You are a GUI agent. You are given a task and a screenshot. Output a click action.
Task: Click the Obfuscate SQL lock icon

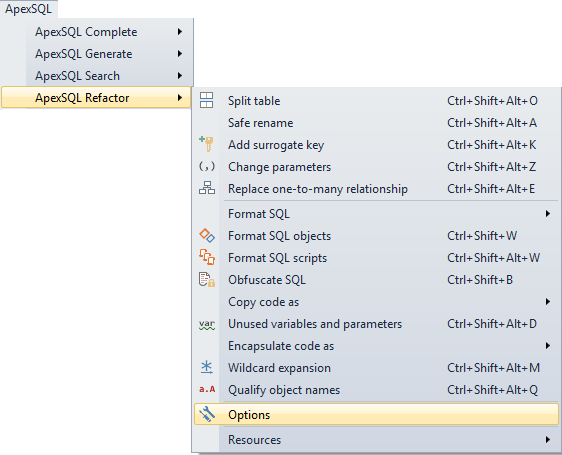pos(207,279)
